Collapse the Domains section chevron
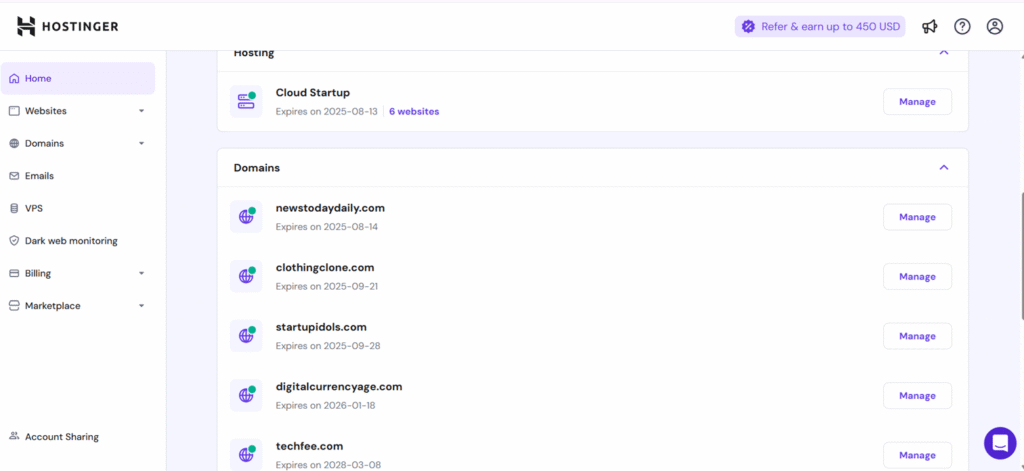1024x471 pixels. pyautogui.click(x=944, y=167)
